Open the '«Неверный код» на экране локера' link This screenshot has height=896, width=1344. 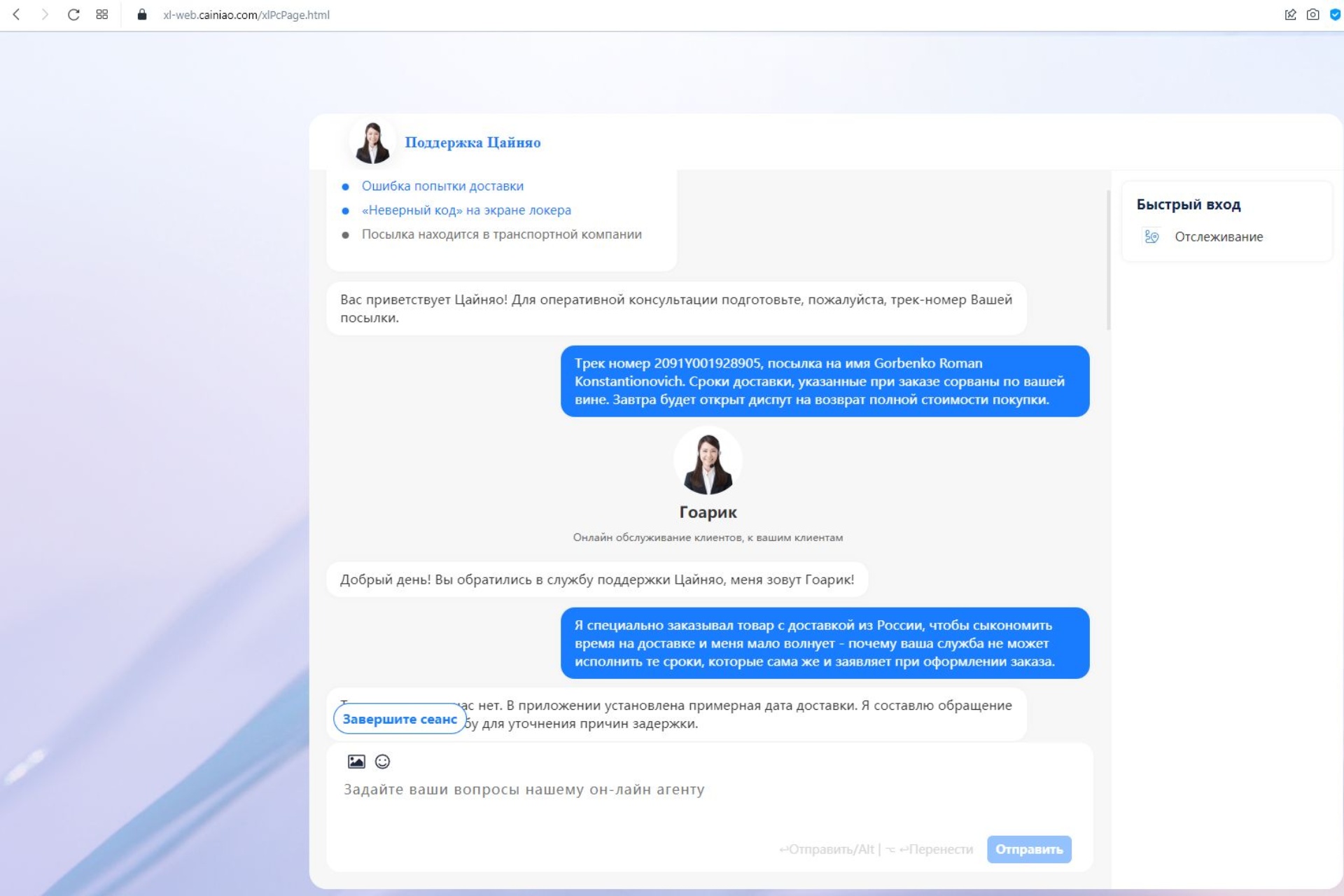click(466, 210)
